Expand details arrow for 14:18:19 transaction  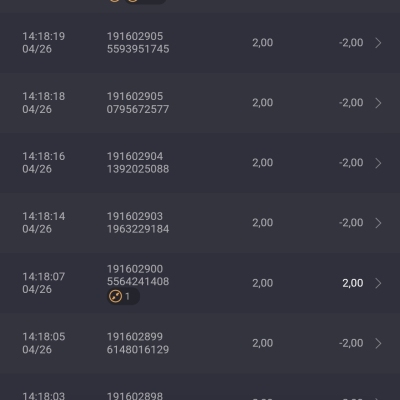point(378,43)
